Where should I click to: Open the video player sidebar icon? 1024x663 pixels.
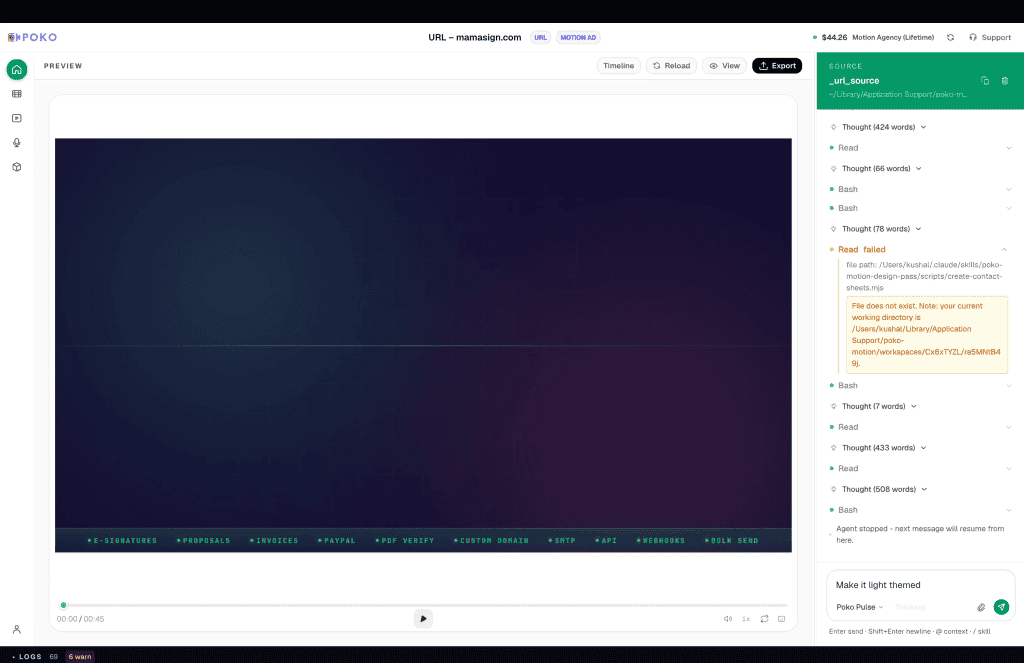coord(17,118)
